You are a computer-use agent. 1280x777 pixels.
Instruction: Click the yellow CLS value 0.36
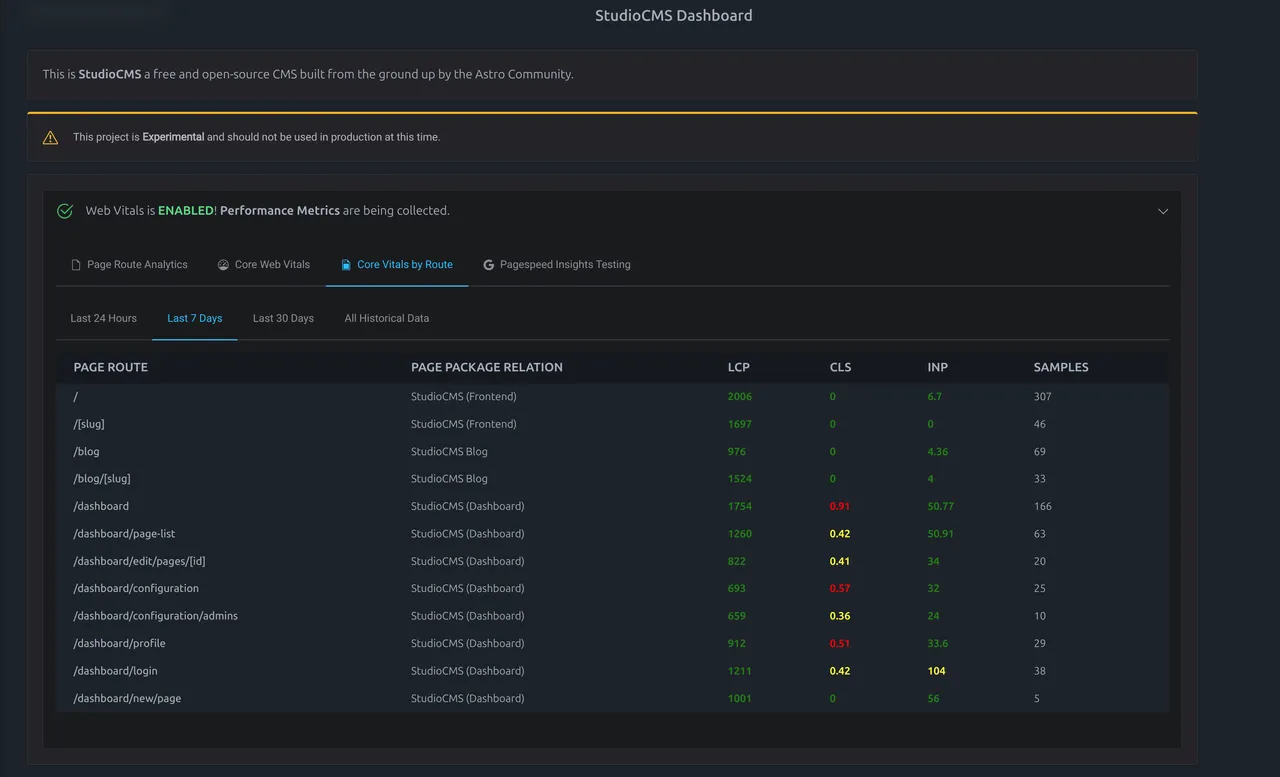click(840, 616)
